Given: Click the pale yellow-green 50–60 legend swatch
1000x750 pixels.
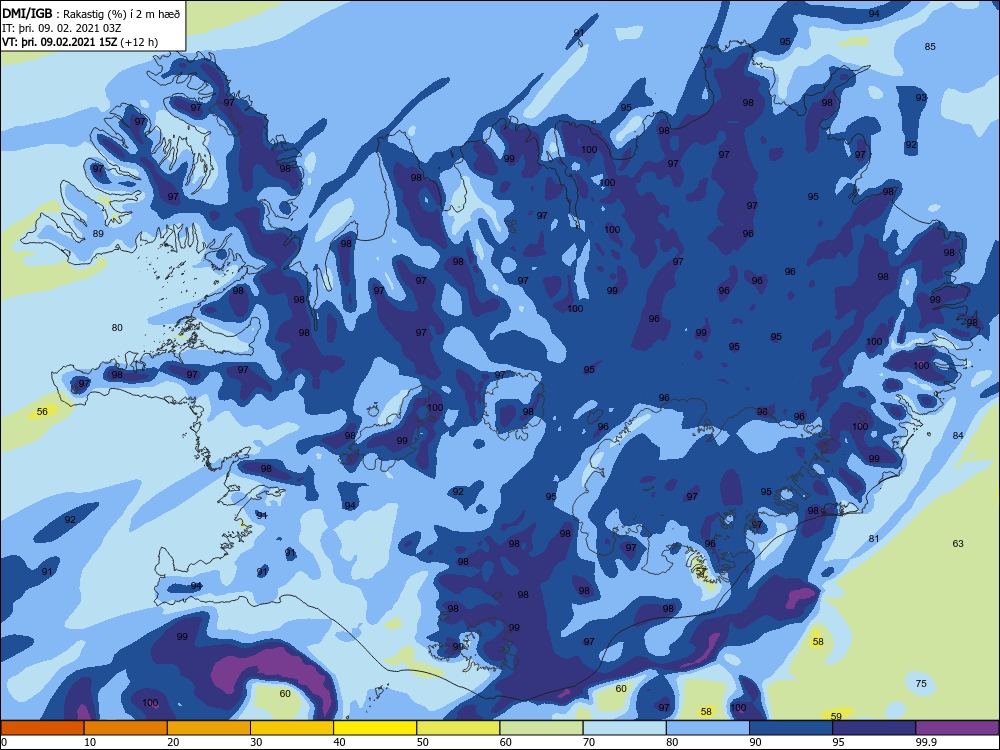Looking at the screenshot, I should [459, 728].
